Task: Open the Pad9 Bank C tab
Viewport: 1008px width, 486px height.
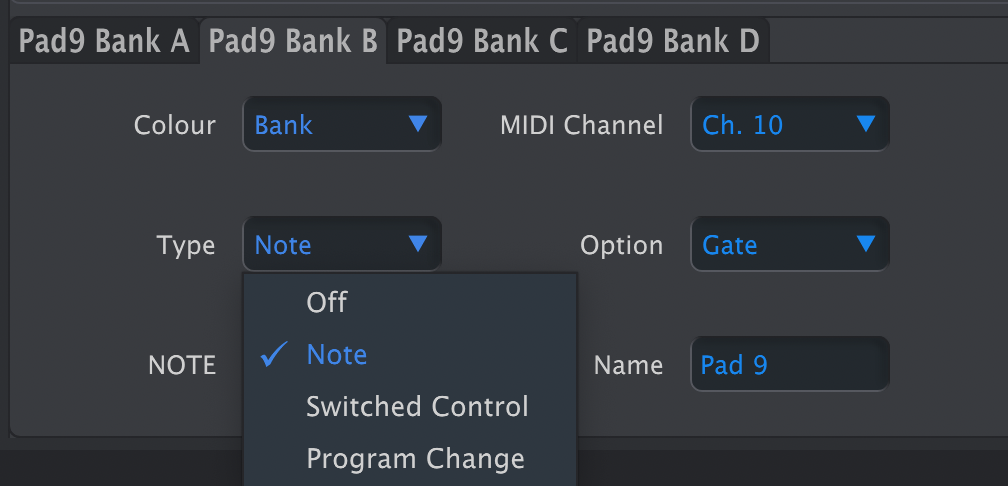Action: click(482, 40)
